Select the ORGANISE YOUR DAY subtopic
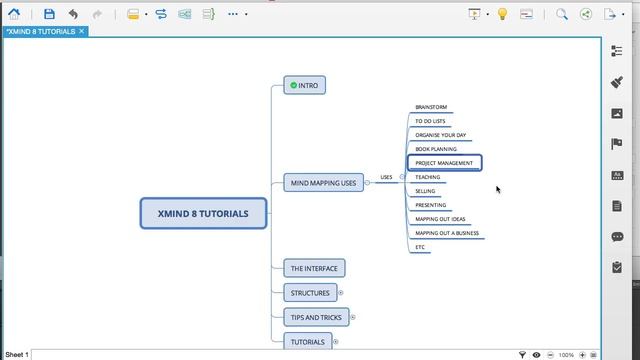The image size is (640, 360). [440, 135]
